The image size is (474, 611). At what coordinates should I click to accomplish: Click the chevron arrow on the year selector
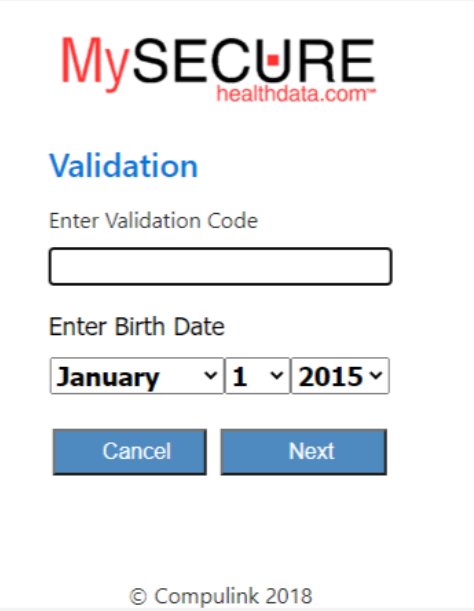[x=376, y=375]
